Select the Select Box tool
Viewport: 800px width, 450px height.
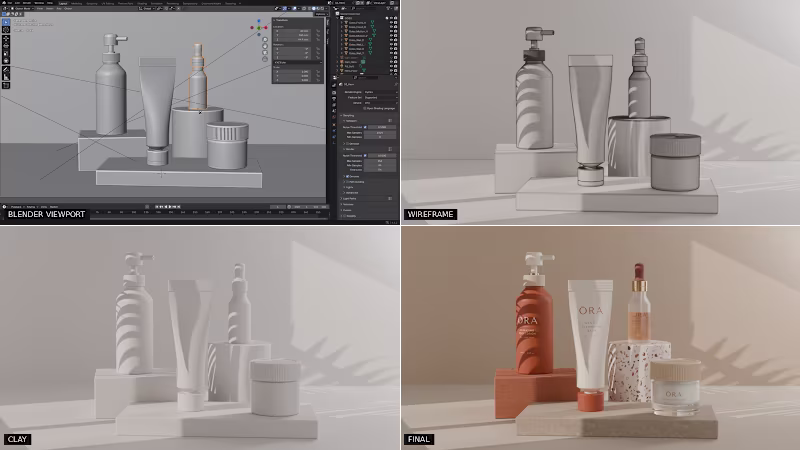point(6,22)
